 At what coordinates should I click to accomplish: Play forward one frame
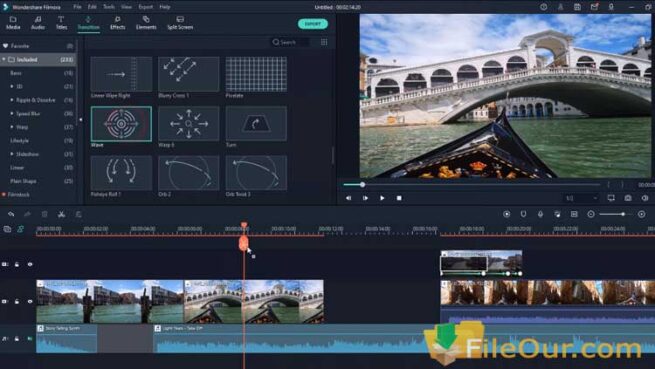[x=365, y=198]
